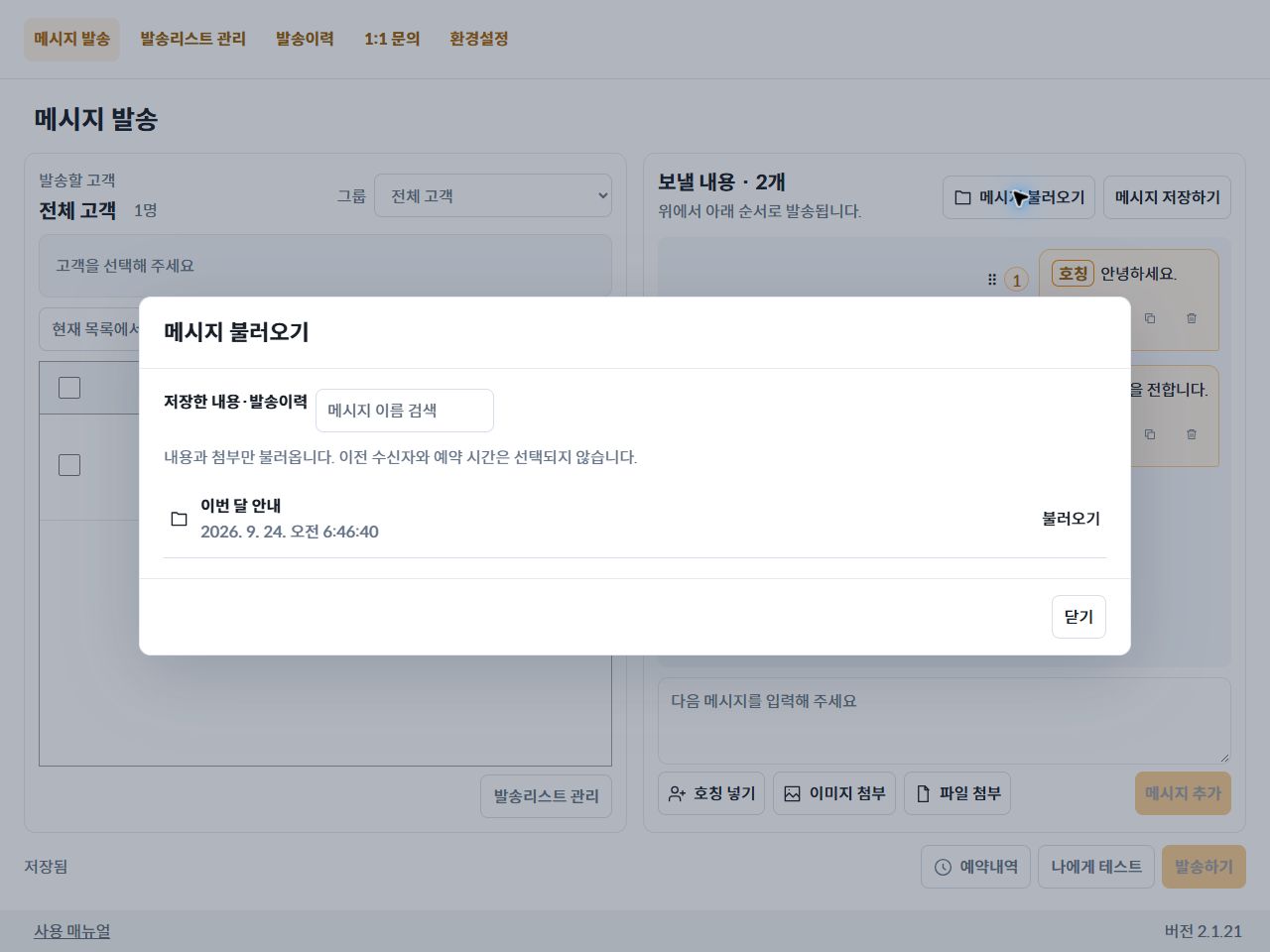1270x952 pixels.
Task: Duplicate the 안녕하세요 message with its copy icon
Action: pos(1150,318)
